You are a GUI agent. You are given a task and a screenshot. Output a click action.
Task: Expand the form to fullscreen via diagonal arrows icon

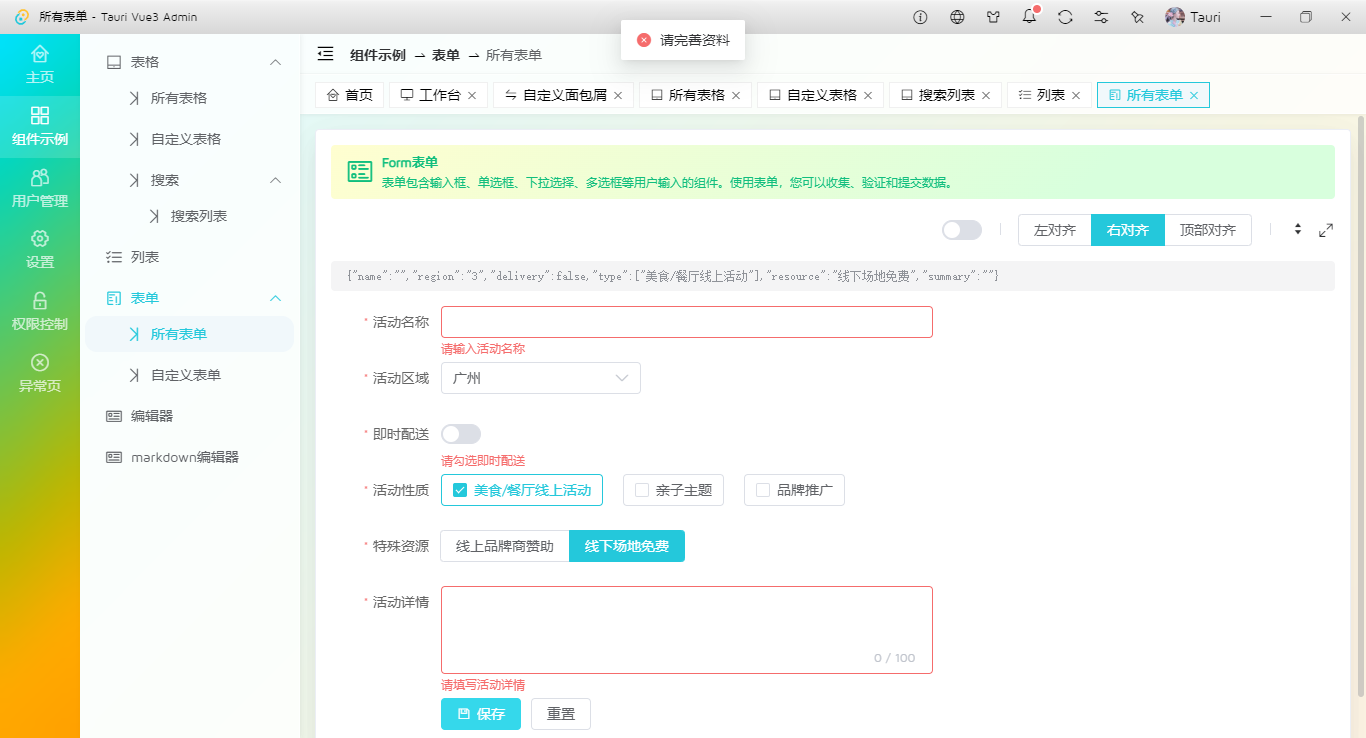click(1327, 229)
